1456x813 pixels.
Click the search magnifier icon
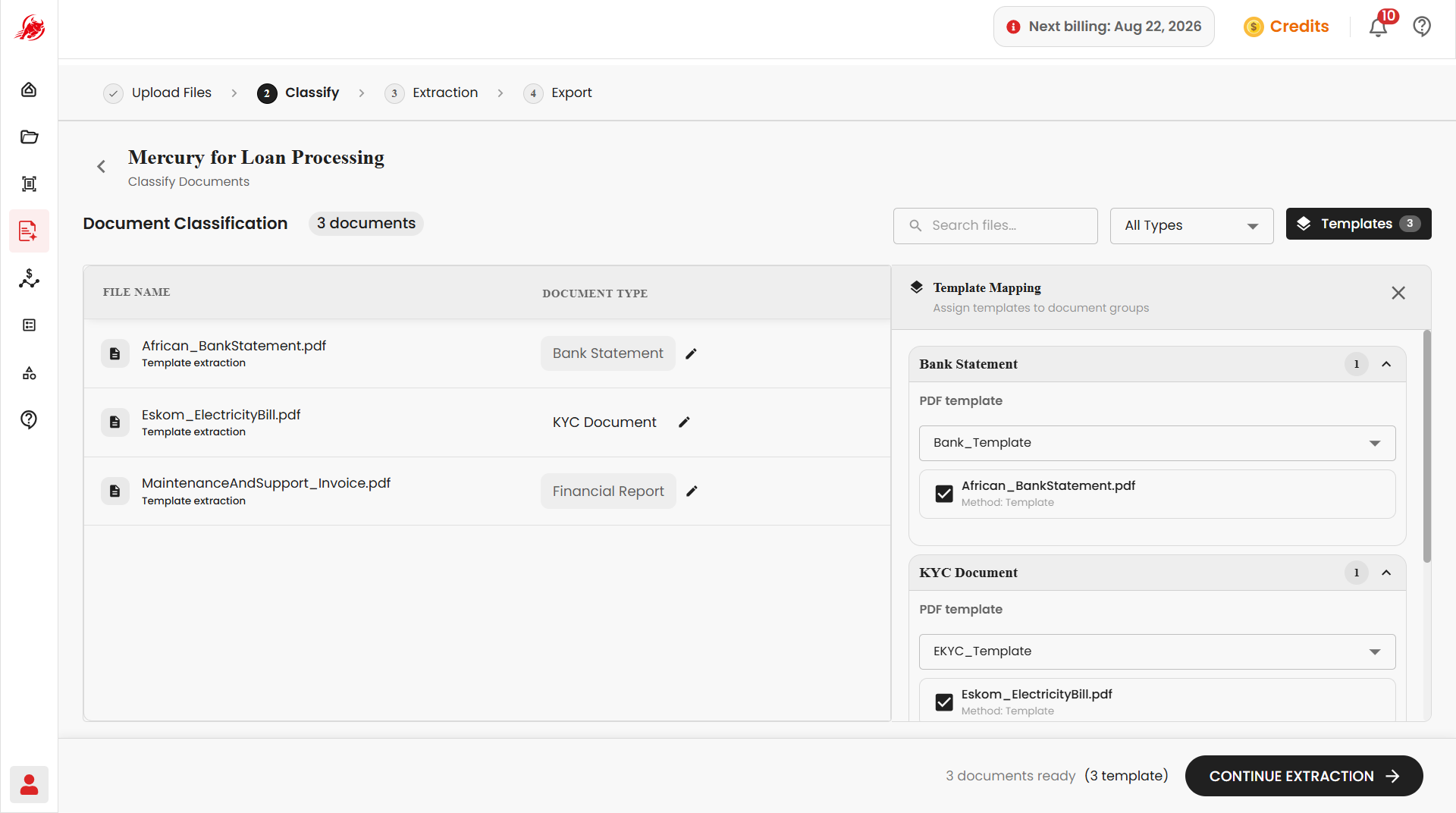tap(915, 226)
